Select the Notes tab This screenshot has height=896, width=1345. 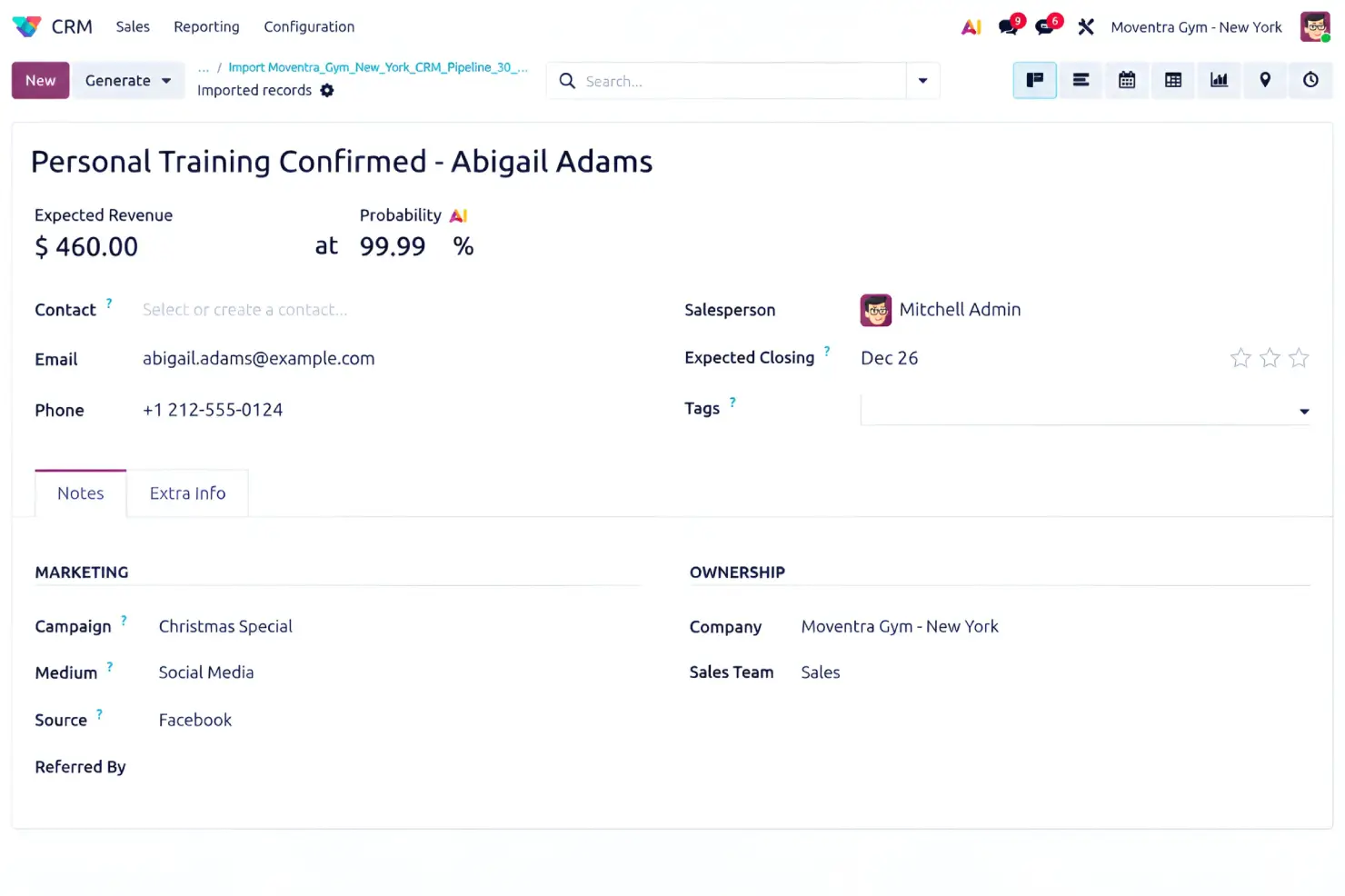point(81,493)
